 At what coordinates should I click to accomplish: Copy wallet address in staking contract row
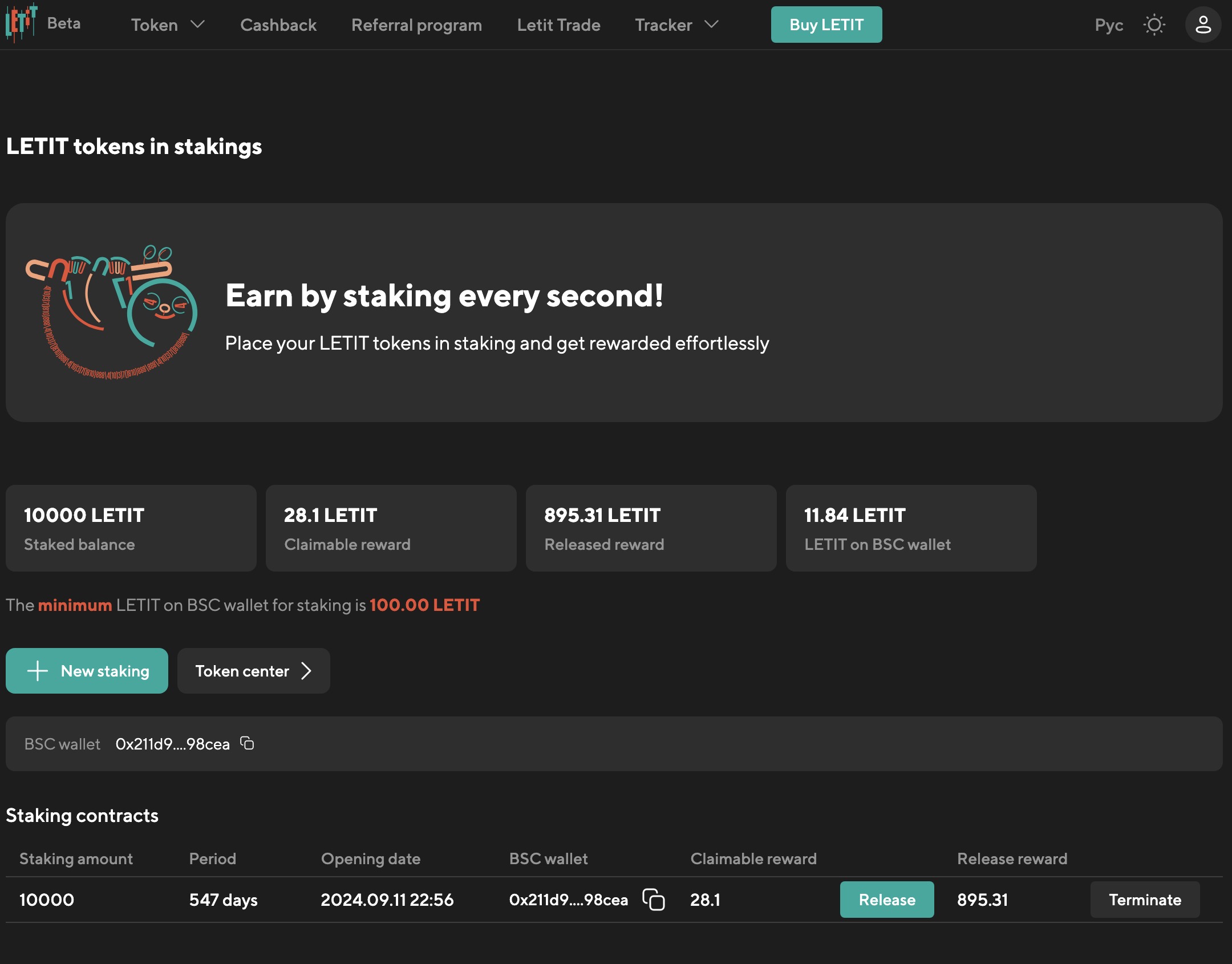click(654, 900)
